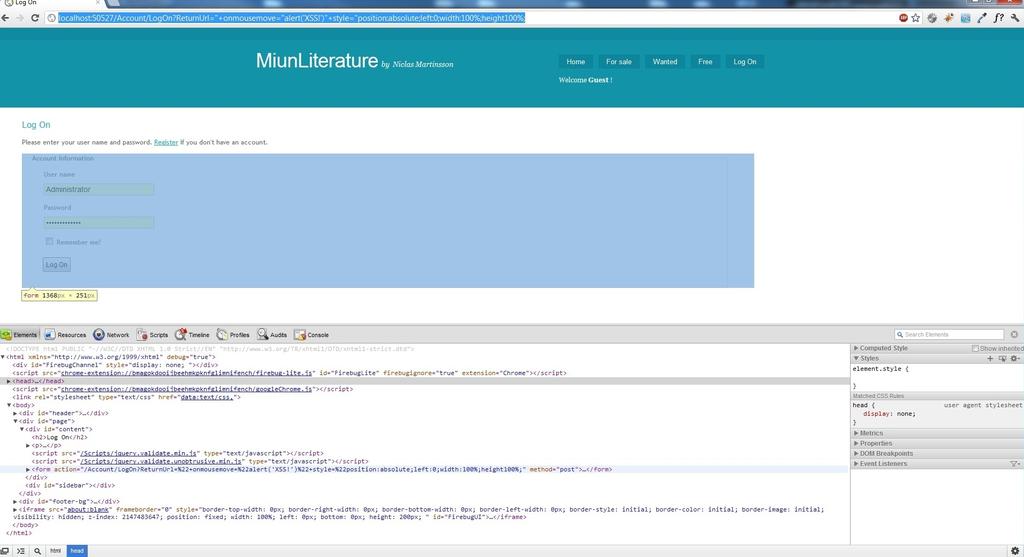
Task: Switch to the Resources panel
Action: click(65, 335)
